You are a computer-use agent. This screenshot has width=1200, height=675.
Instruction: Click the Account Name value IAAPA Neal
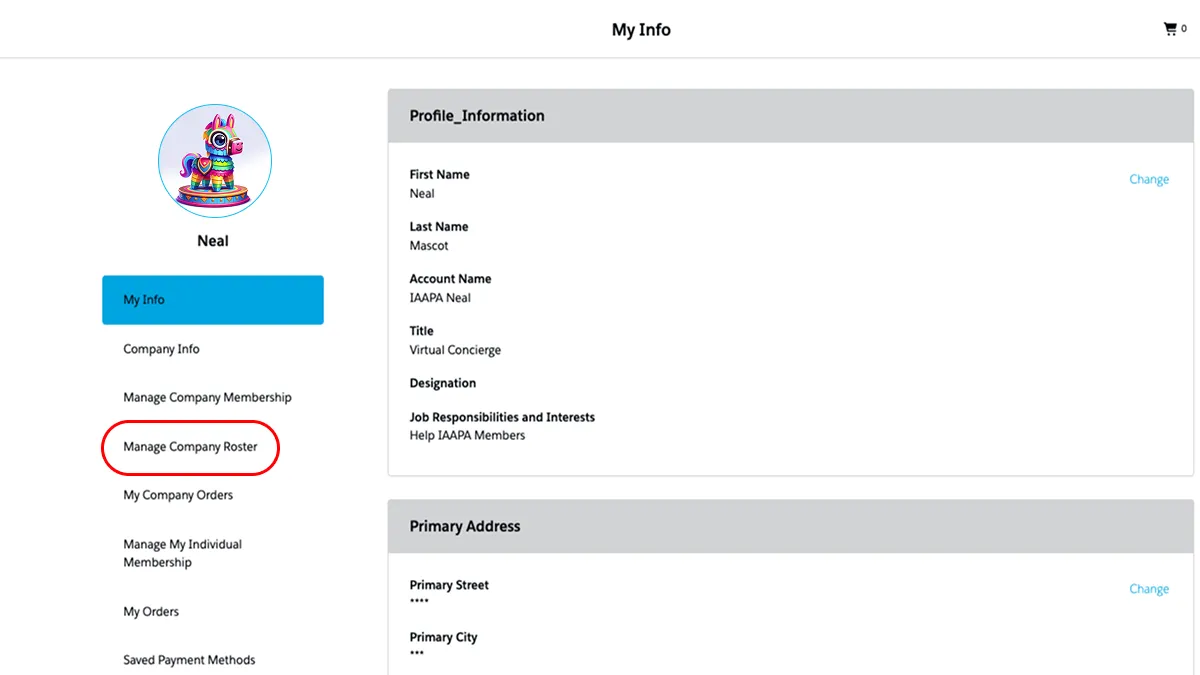pos(440,298)
